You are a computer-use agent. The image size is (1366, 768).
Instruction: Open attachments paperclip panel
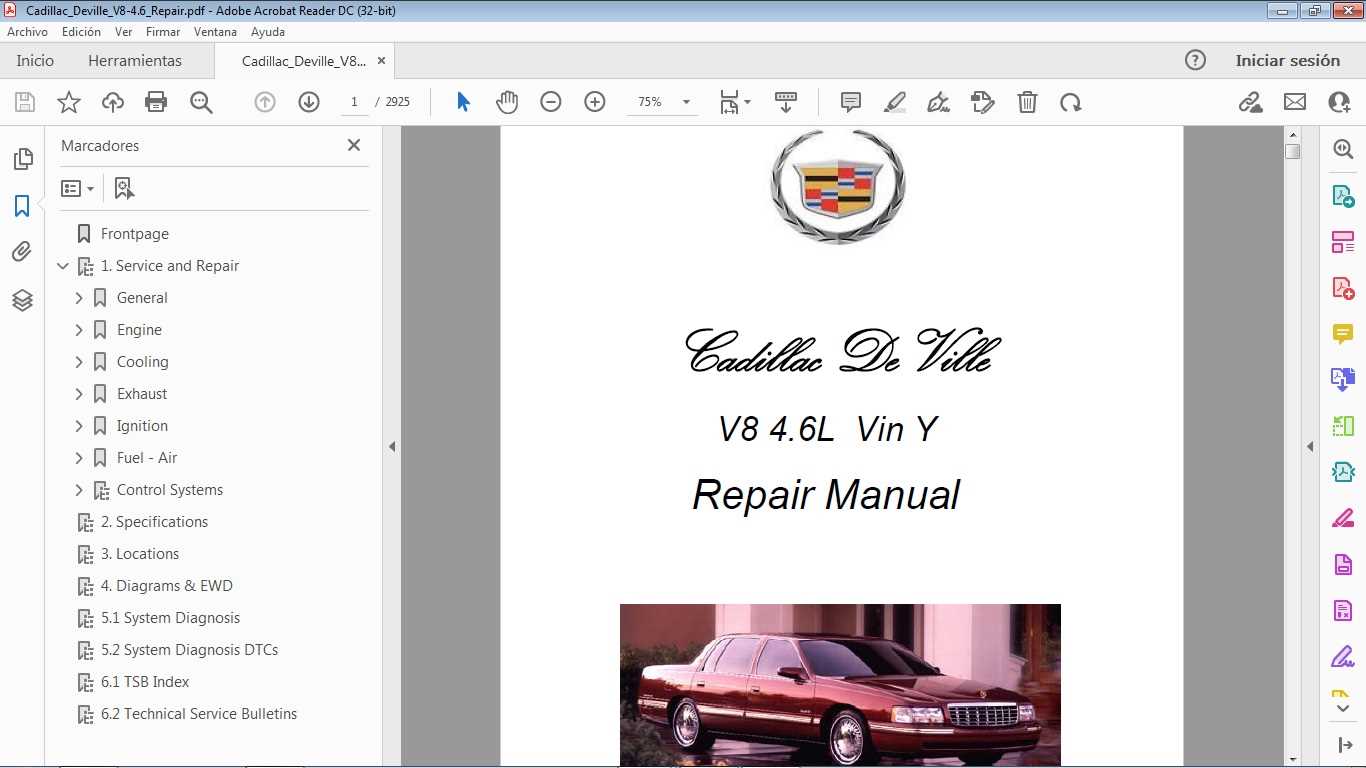click(x=22, y=252)
